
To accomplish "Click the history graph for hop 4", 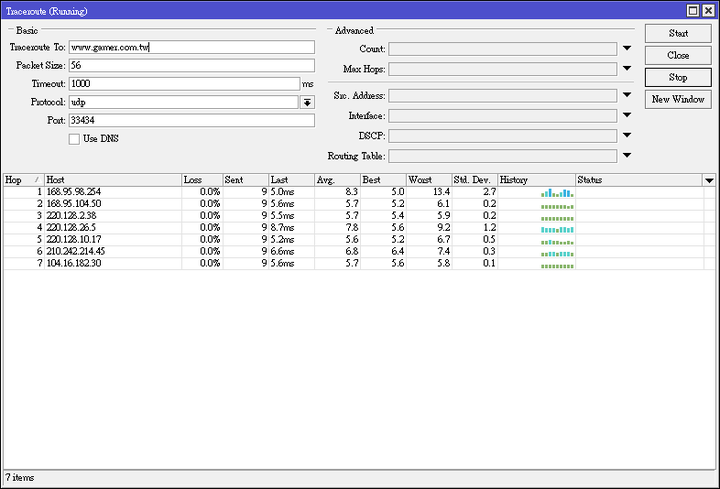I will click(557, 229).
